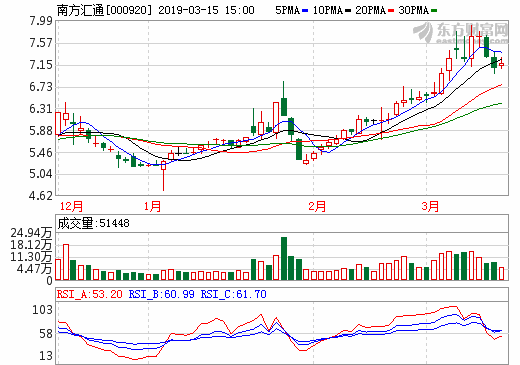
Task: Click the 6.73 price axis label
Action: pyautogui.click(x=41, y=87)
